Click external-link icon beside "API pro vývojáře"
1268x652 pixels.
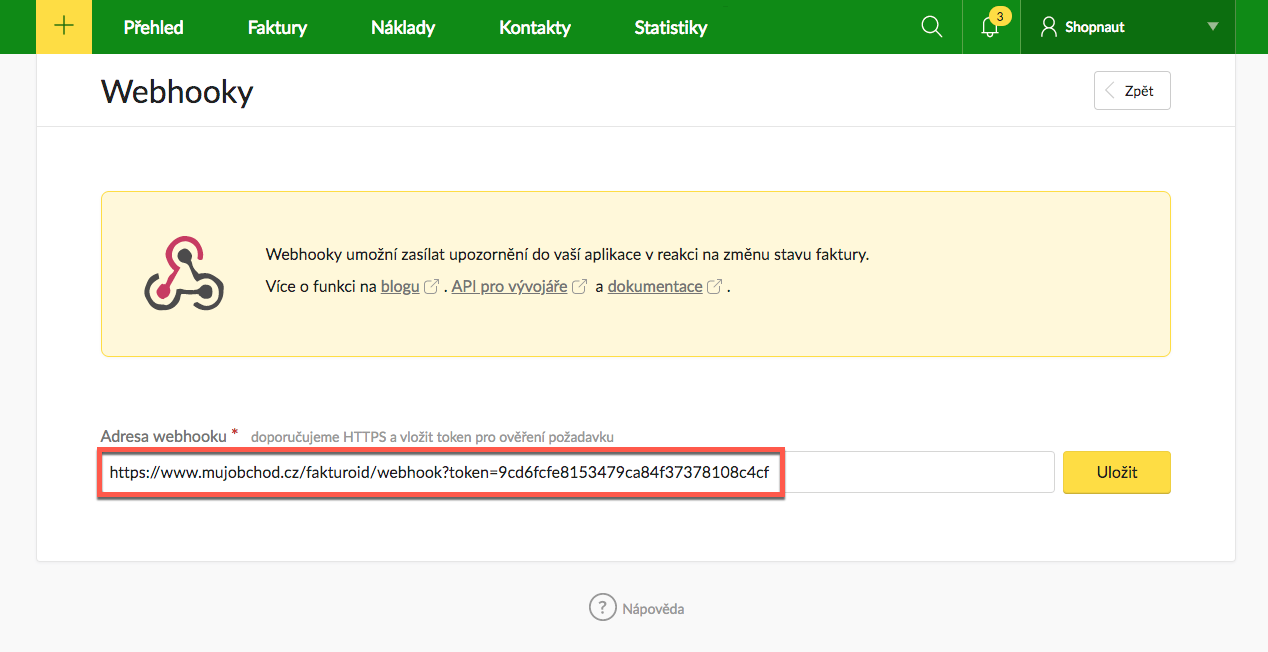pyautogui.click(x=580, y=285)
